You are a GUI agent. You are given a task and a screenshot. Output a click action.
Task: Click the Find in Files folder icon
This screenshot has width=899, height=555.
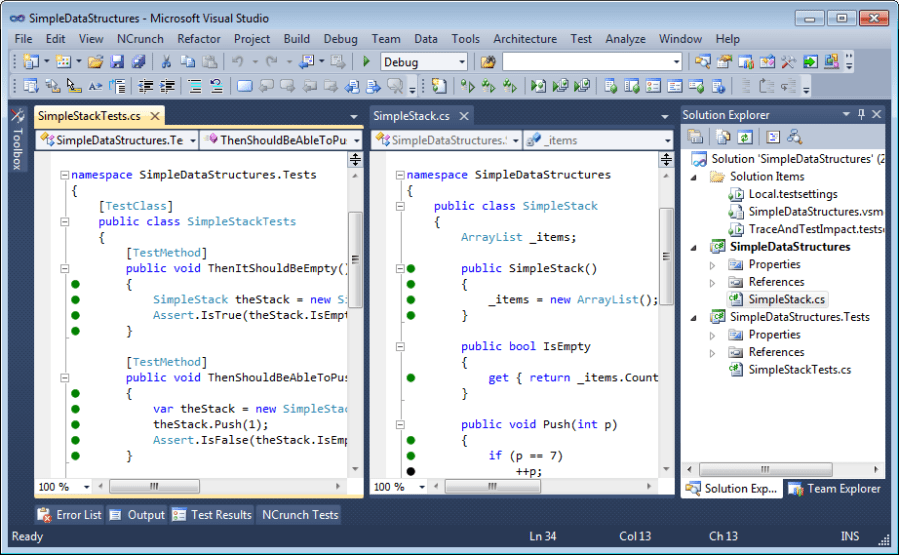[488, 61]
